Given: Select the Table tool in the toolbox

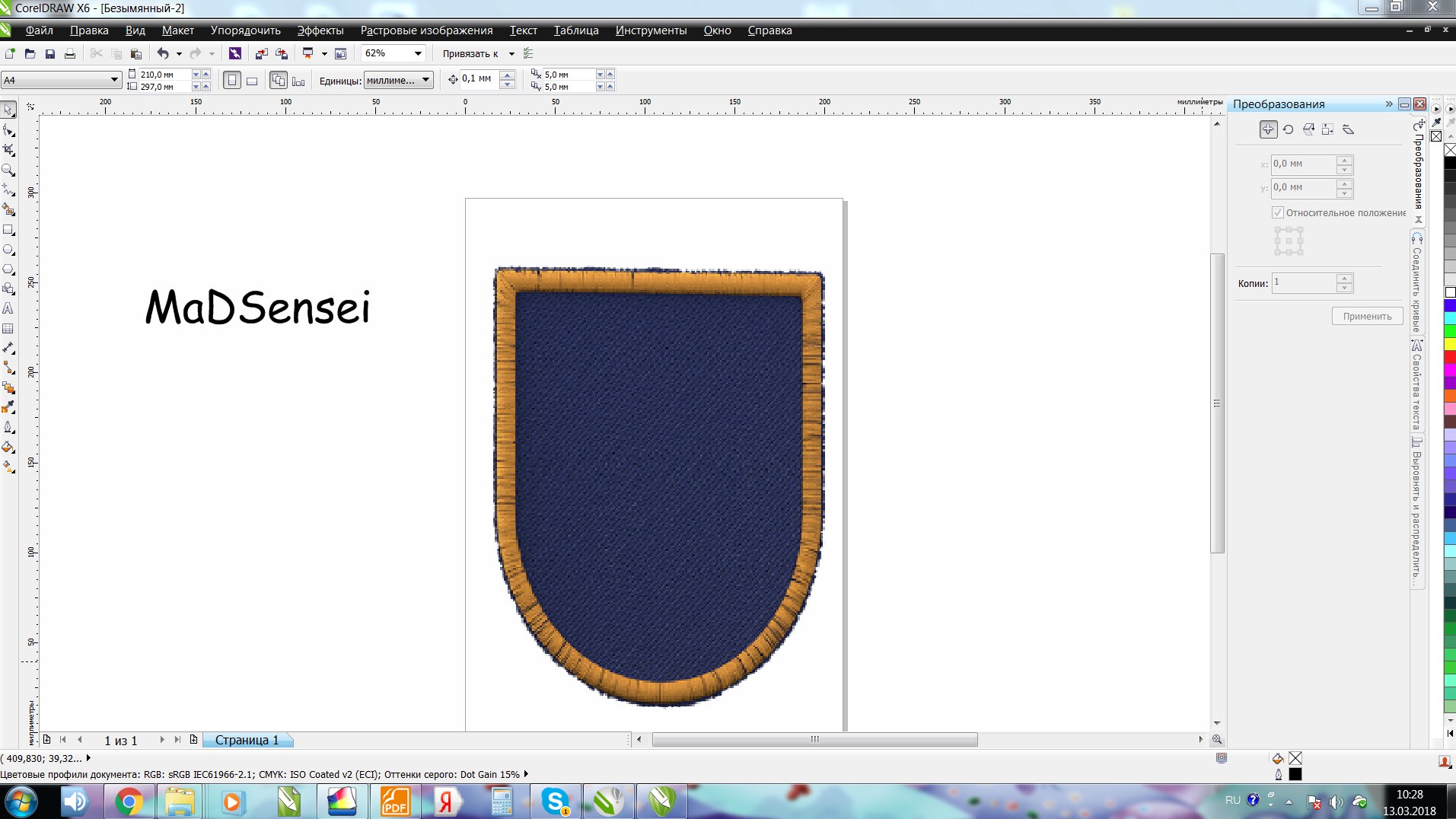Looking at the screenshot, I should coord(8,329).
